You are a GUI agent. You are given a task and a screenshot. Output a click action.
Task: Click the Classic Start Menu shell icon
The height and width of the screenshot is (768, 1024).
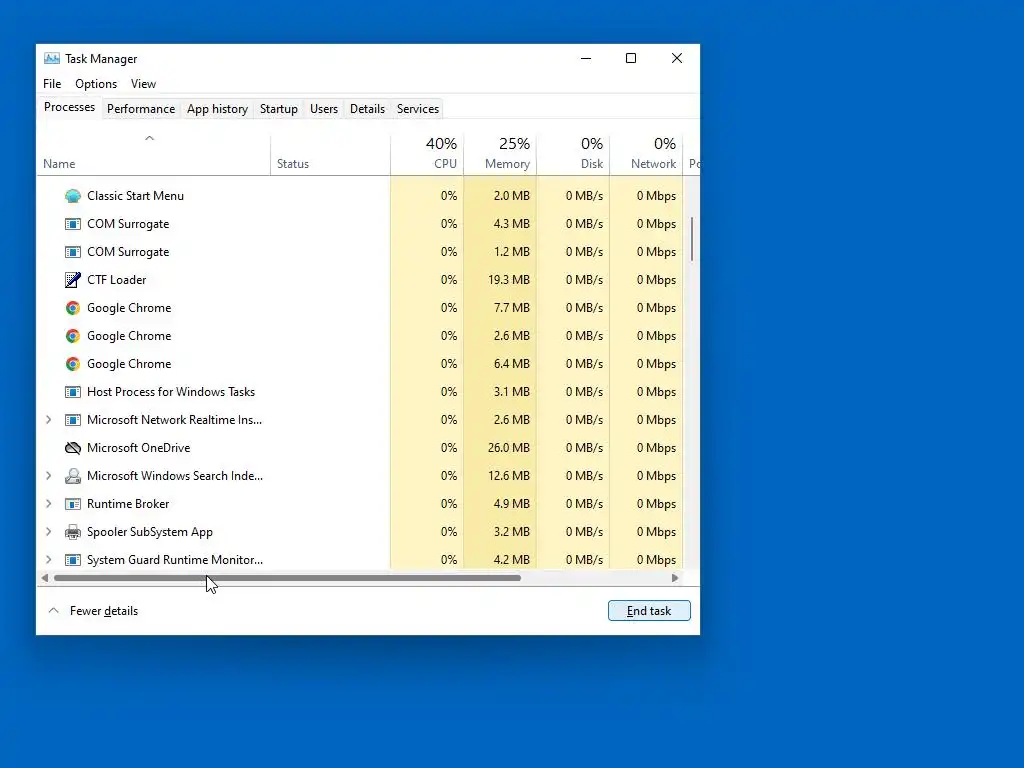pos(72,196)
